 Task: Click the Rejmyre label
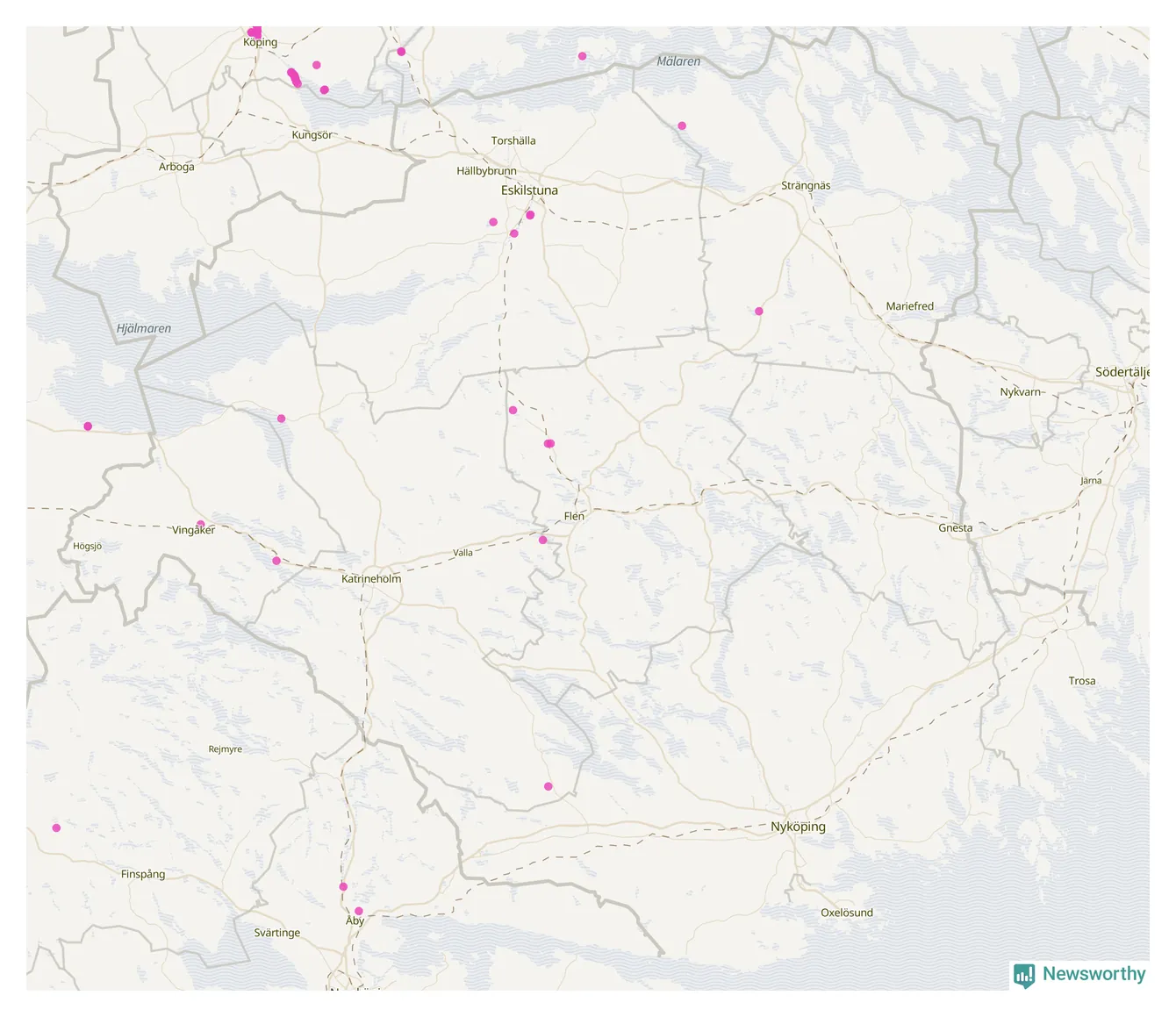tap(226, 749)
